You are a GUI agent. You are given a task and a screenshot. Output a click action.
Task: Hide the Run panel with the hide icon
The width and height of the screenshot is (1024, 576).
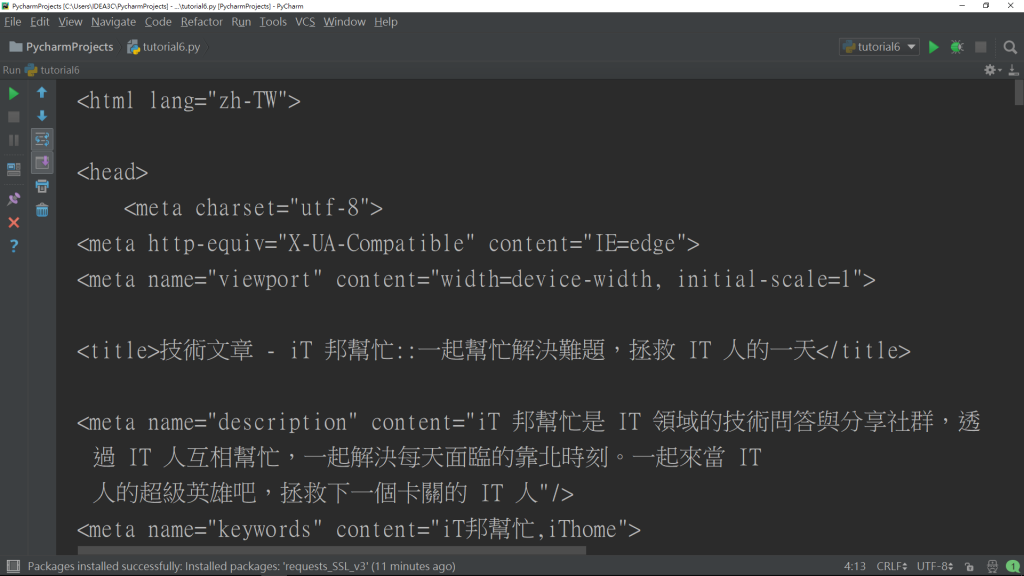[x=1013, y=70]
